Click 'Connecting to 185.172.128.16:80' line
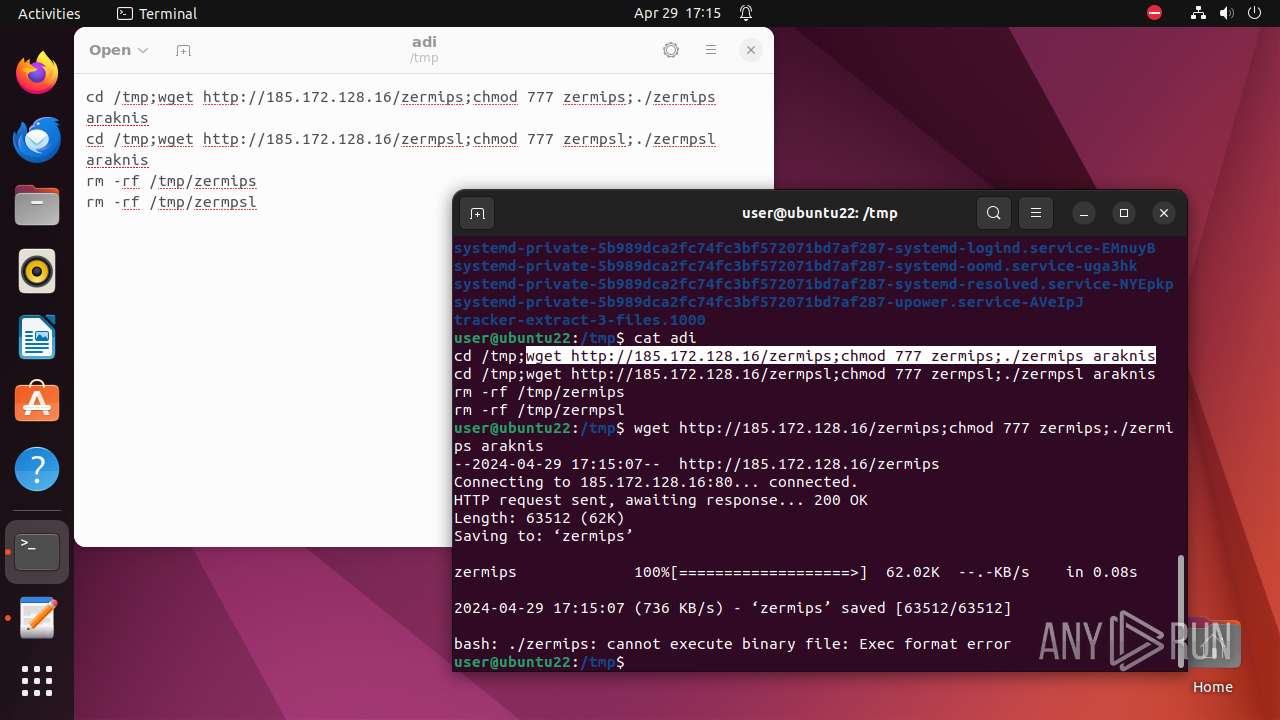 (656, 482)
